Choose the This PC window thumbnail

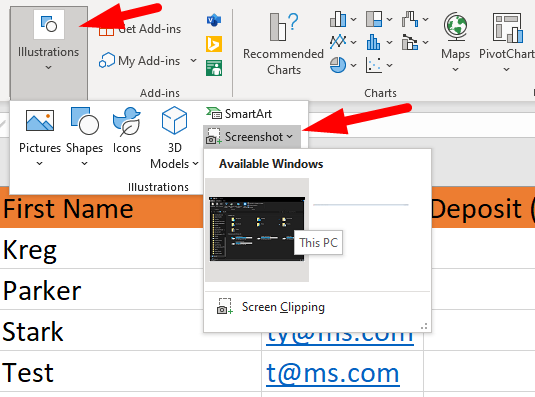tap(257, 230)
